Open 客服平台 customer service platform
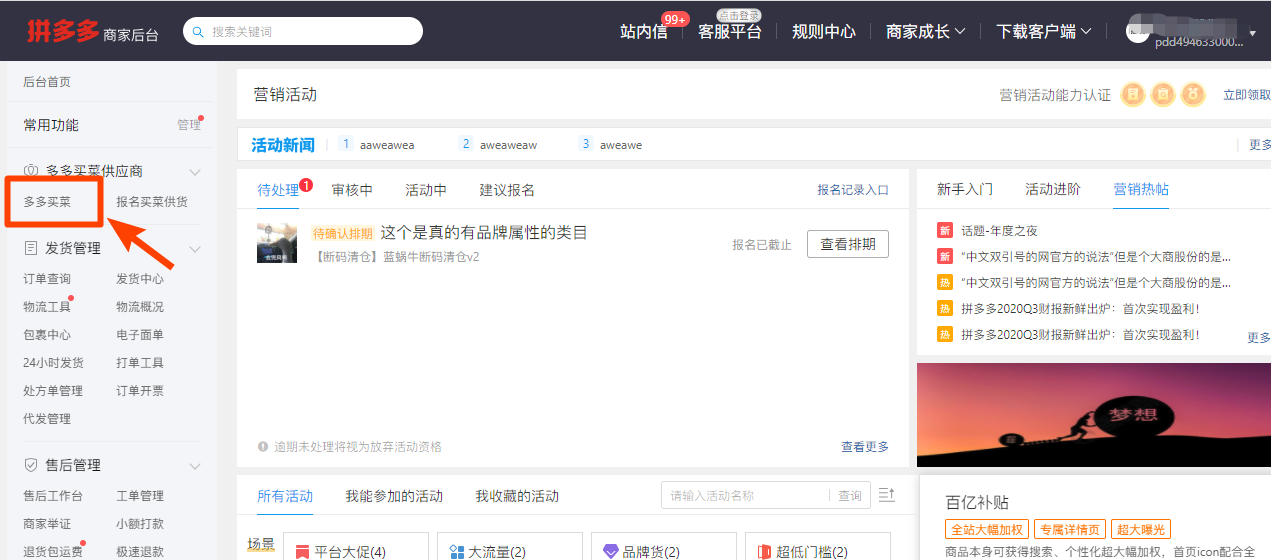 (x=729, y=31)
